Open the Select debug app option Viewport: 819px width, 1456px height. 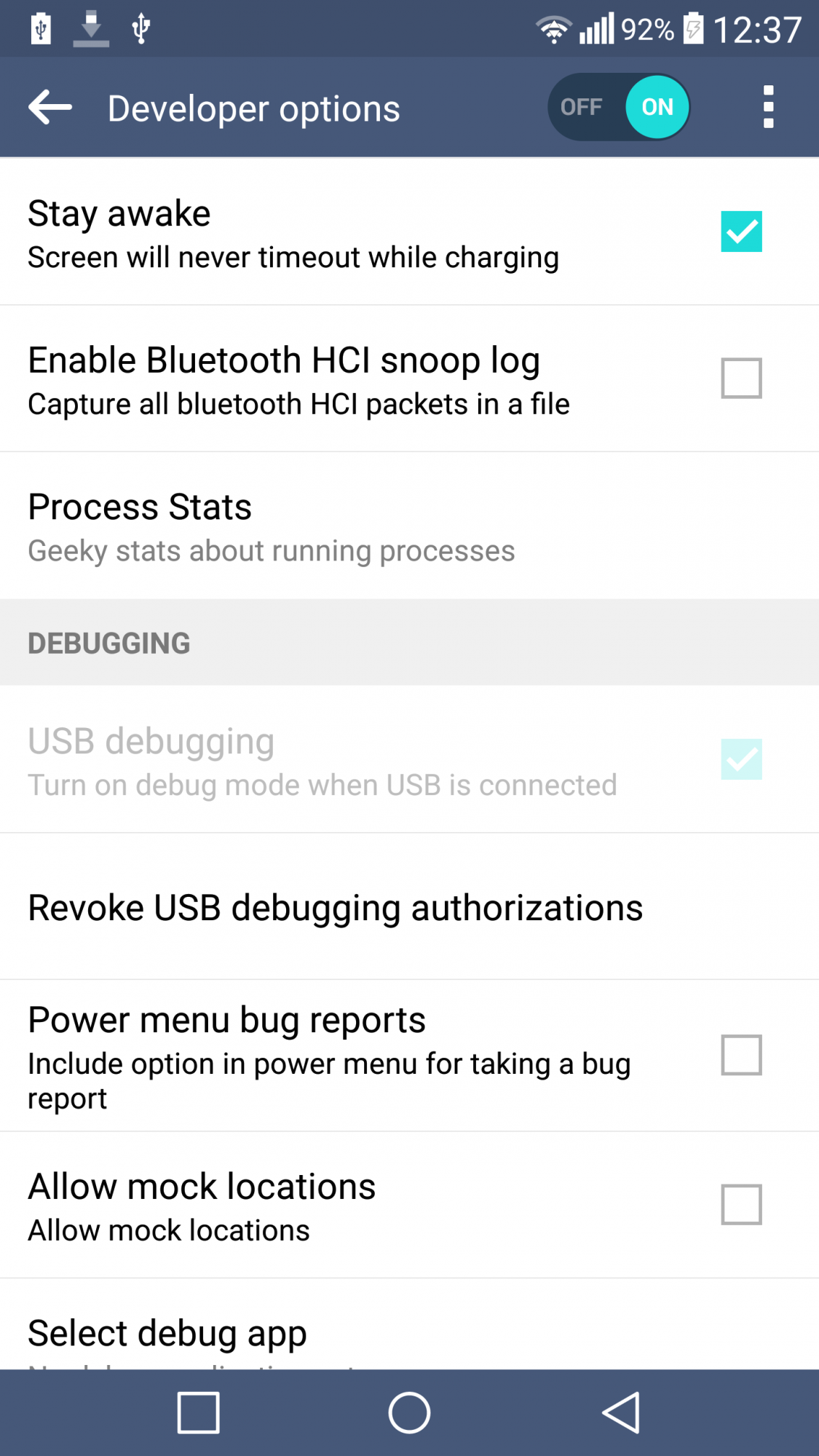pos(167,1334)
